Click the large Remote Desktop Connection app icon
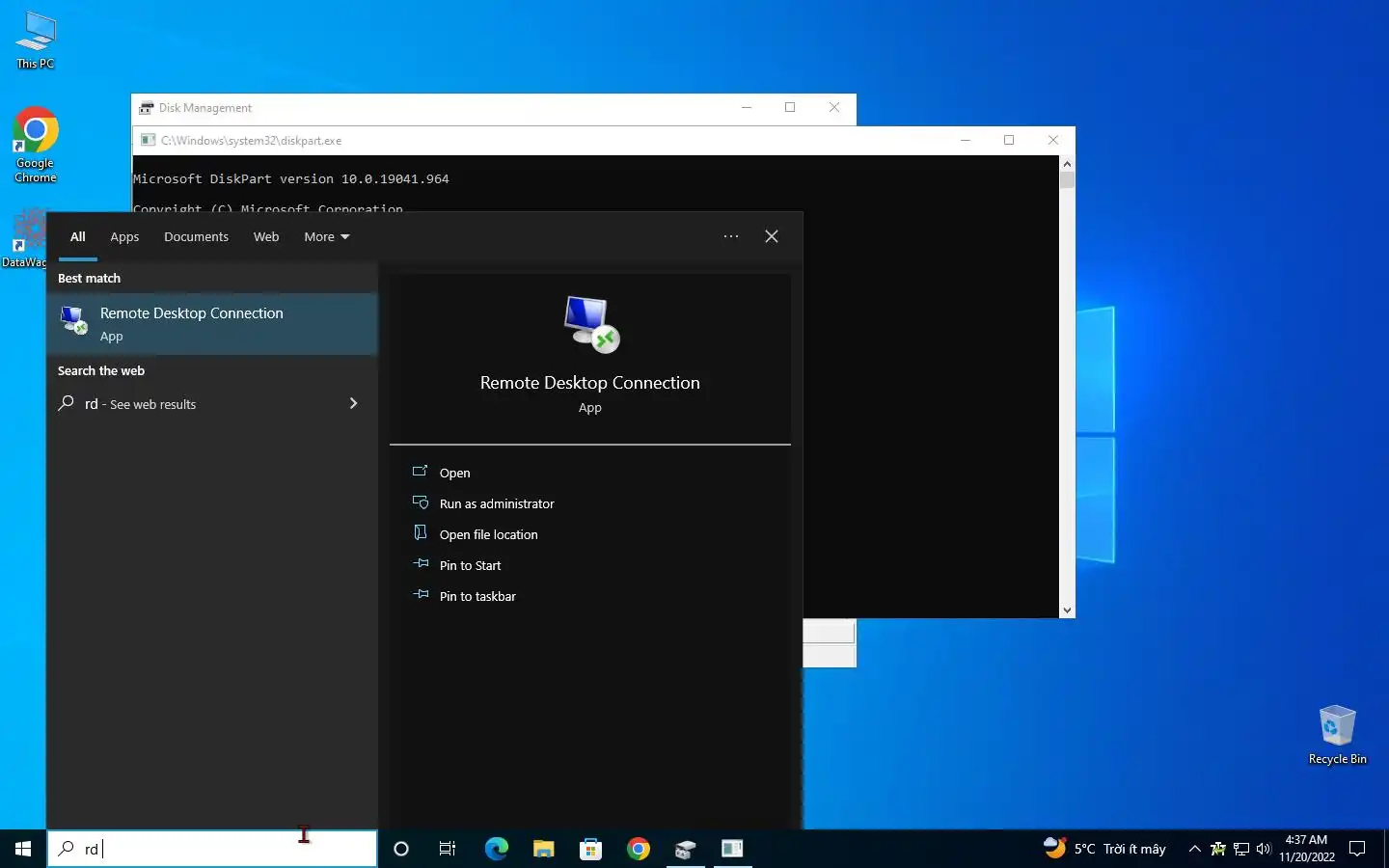This screenshot has height=868, width=1389. coord(591,324)
